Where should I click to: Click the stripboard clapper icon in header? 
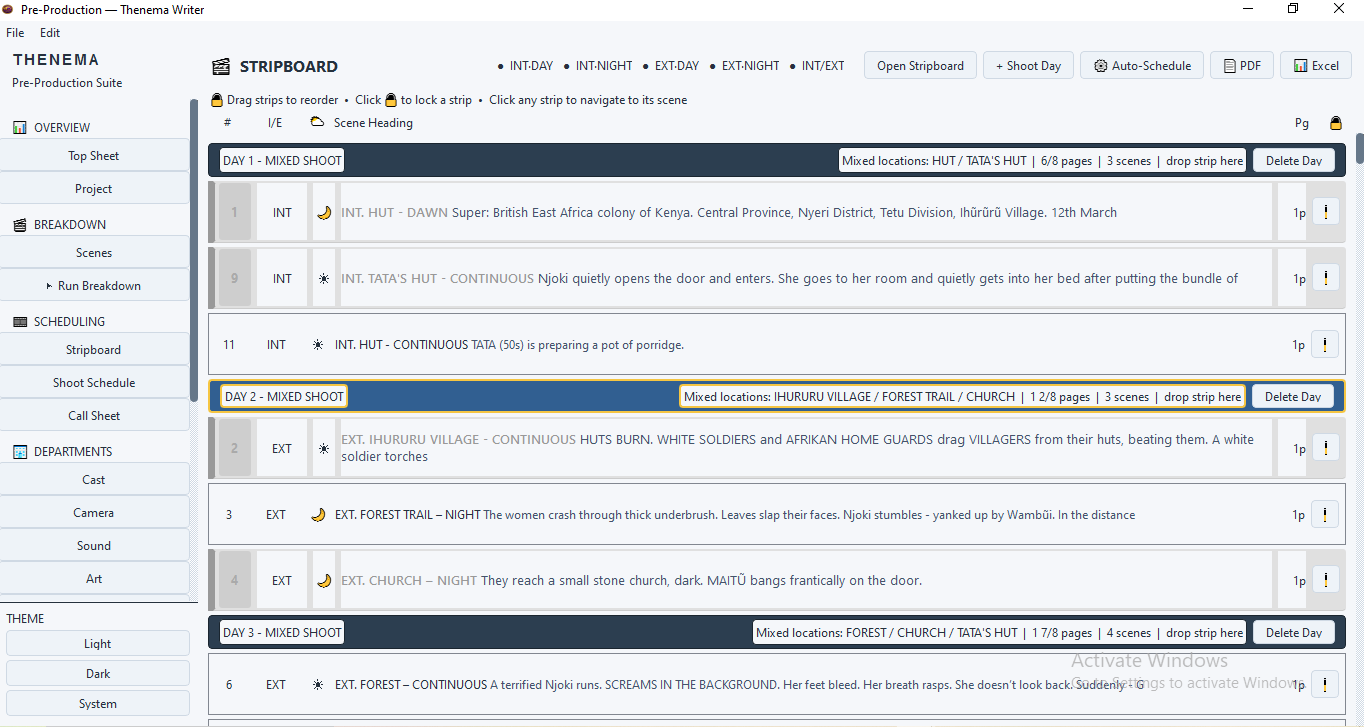221,67
